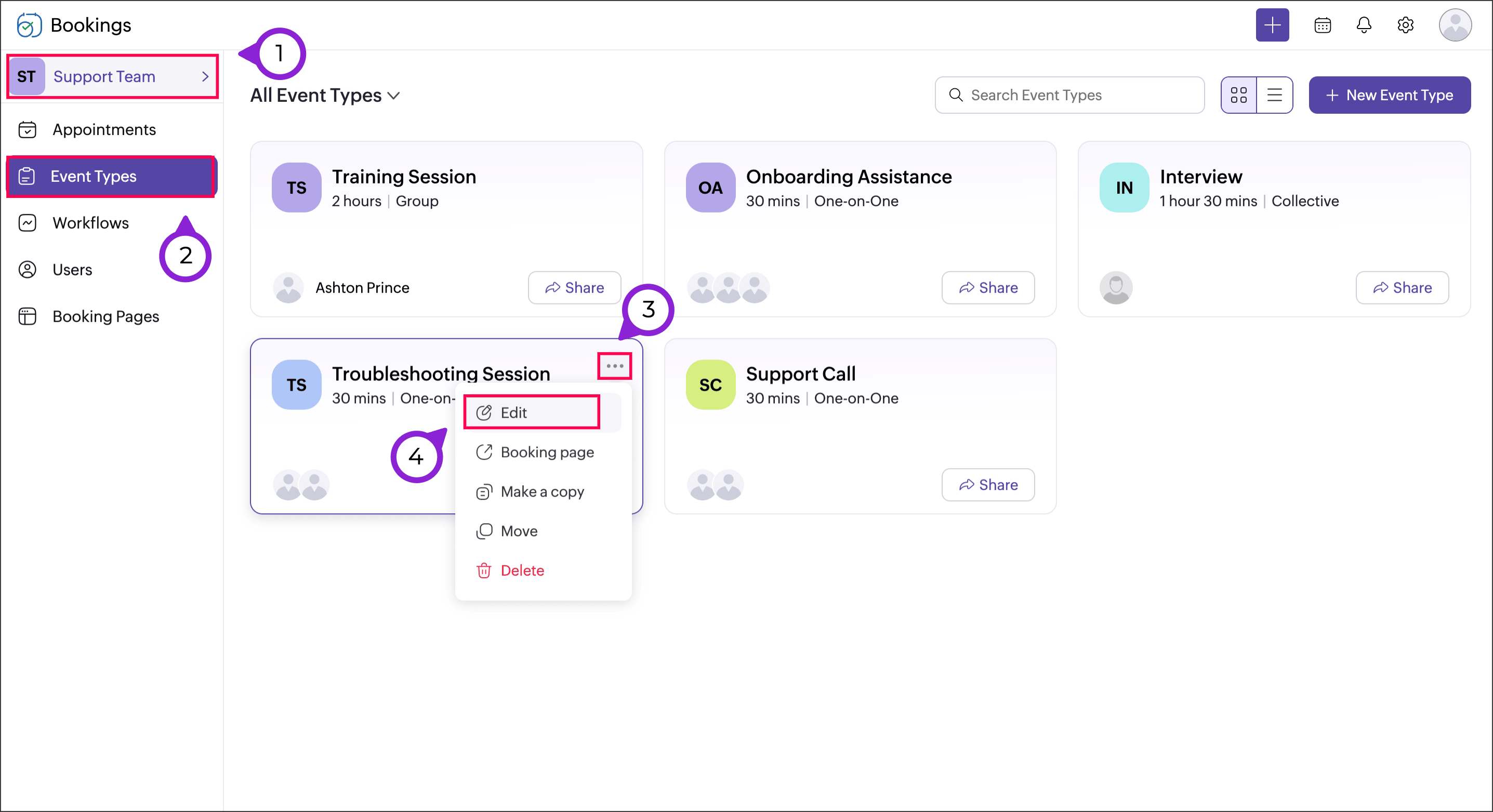The width and height of the screenshot is (1493, 812).
Task: Choose Make a copy menu option
Action: point(542,491)
